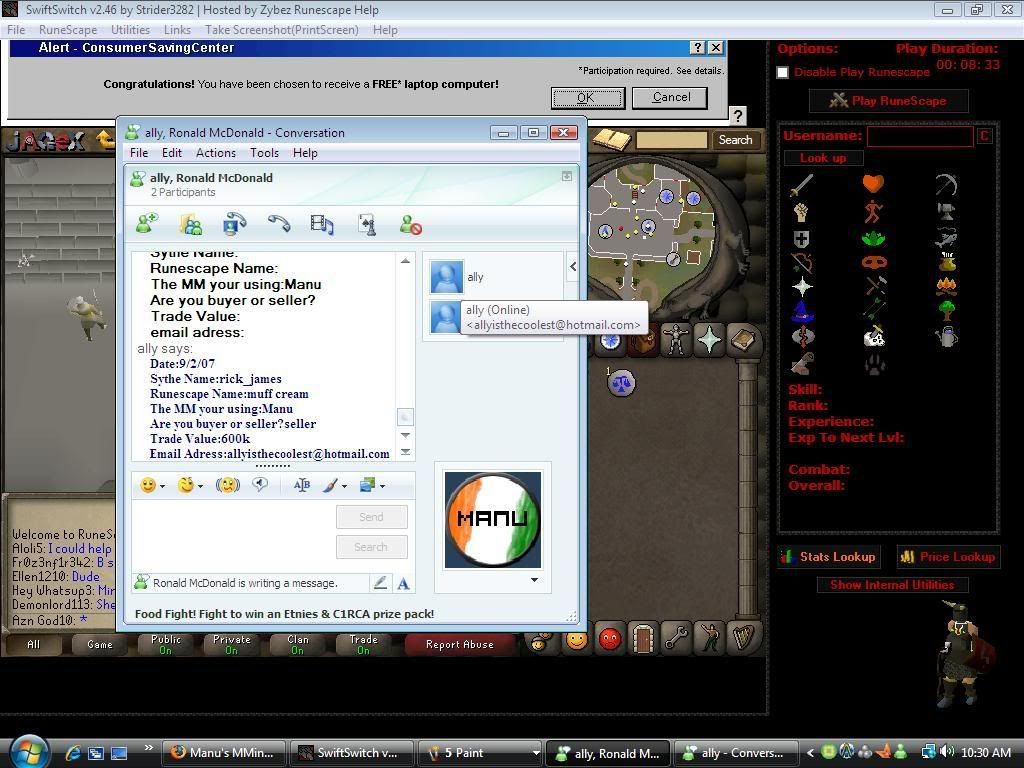Show hidden system tray icons
The height and width of the screenshot is (768, 1024).
tap(810, 753)
